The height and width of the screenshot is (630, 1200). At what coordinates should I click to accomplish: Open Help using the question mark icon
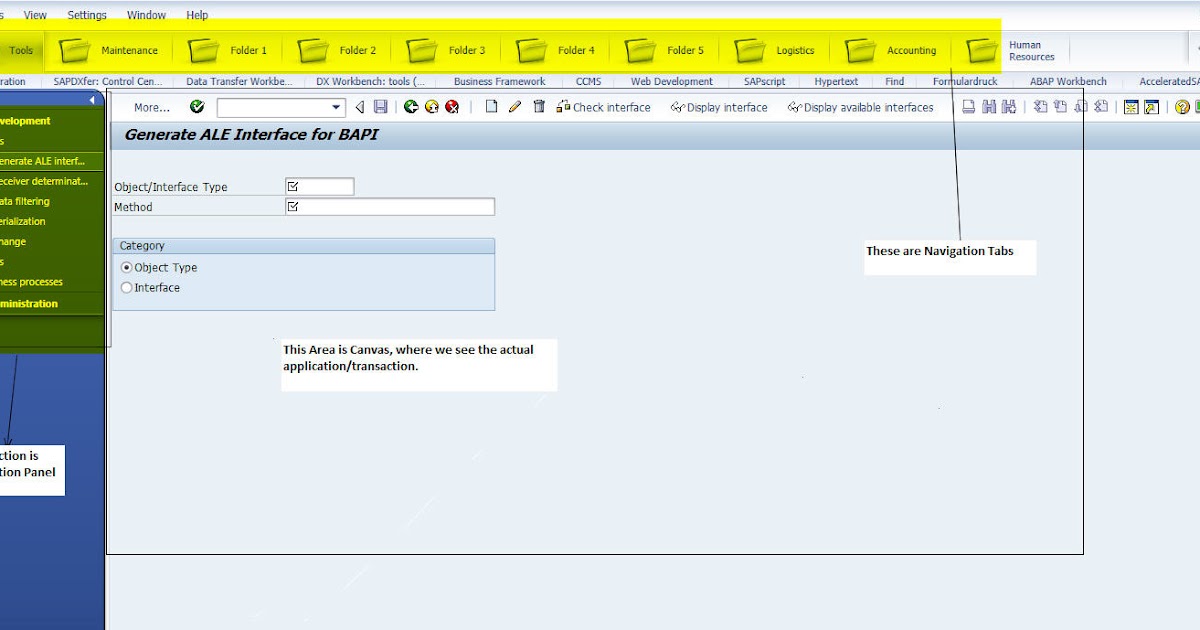(x=1181, y=107)
